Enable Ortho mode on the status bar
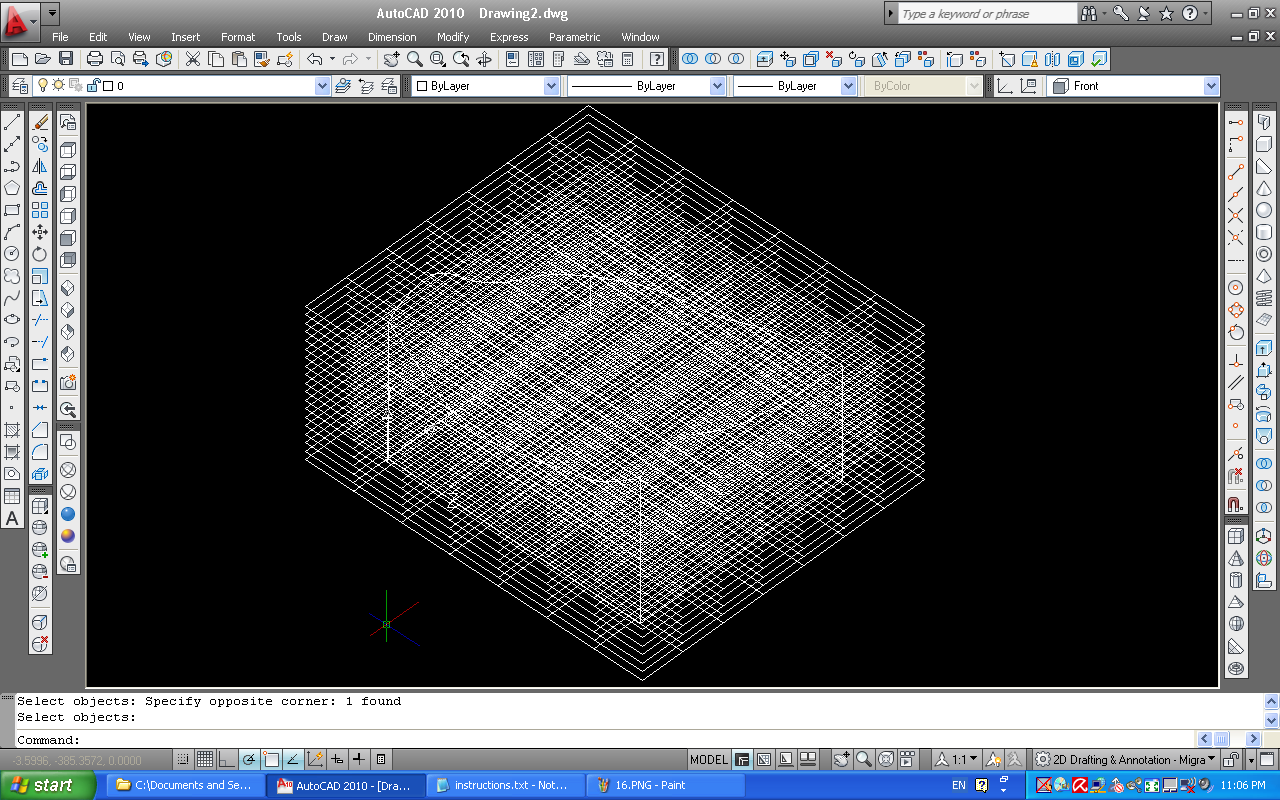The width and height of the screenshot is (1280, 800). (227, 759)
